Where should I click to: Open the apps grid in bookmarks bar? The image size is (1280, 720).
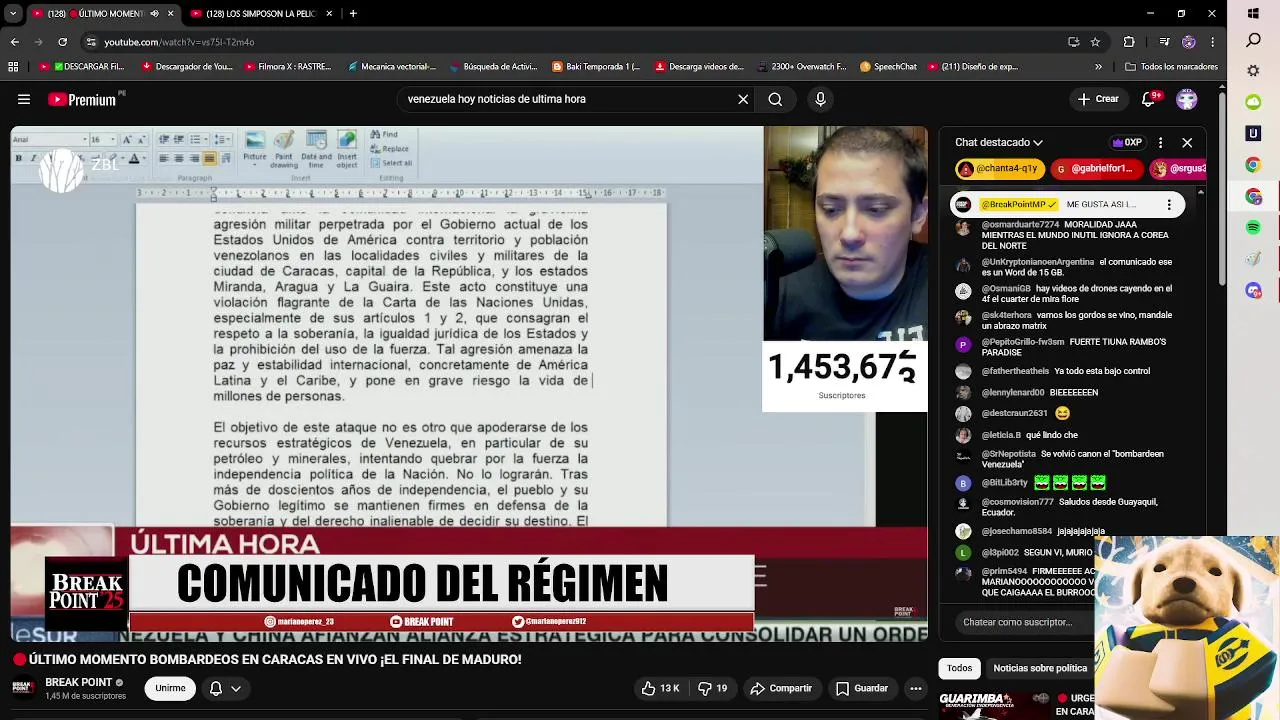tap(13, 67)
